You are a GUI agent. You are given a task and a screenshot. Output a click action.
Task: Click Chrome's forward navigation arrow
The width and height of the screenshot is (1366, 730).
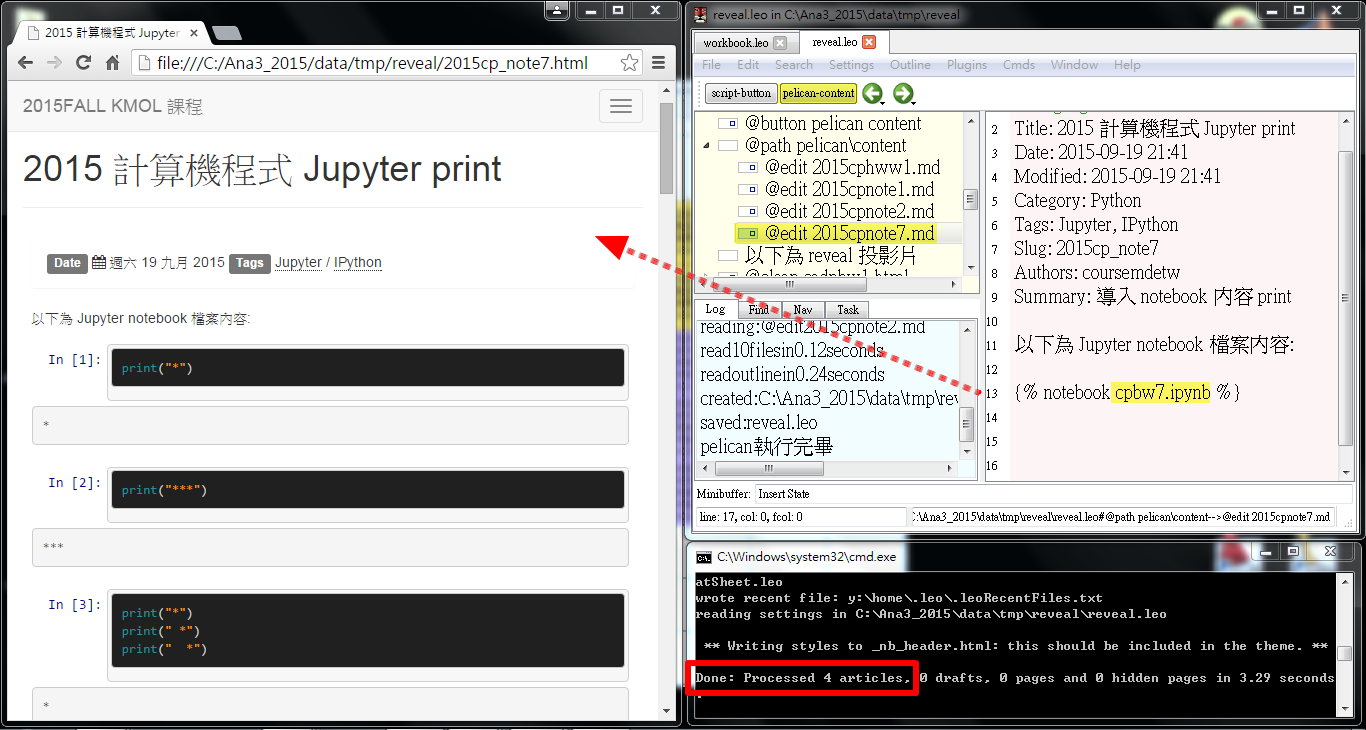click(x=55, y=63)
